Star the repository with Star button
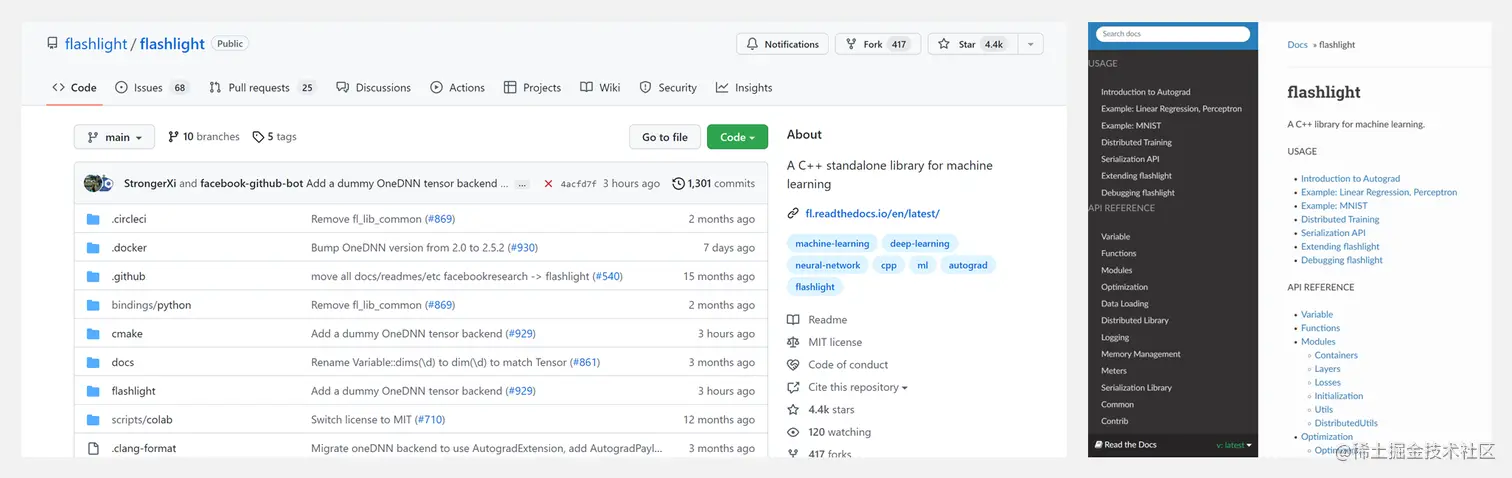The width and height of the screenshot is (1512, 478). click(973, 44)
